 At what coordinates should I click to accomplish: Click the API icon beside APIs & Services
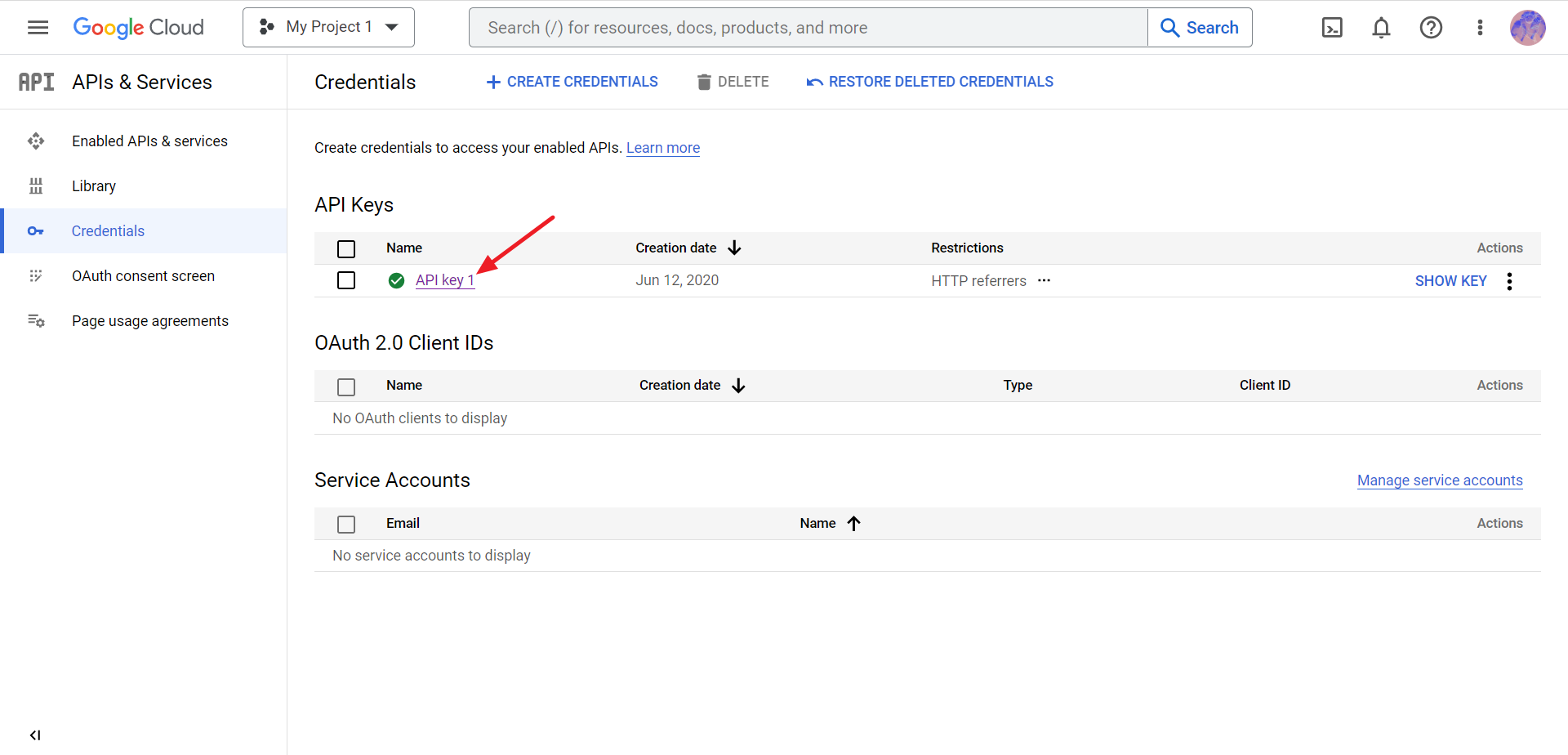pyautogui.click(x=36, y=82)
